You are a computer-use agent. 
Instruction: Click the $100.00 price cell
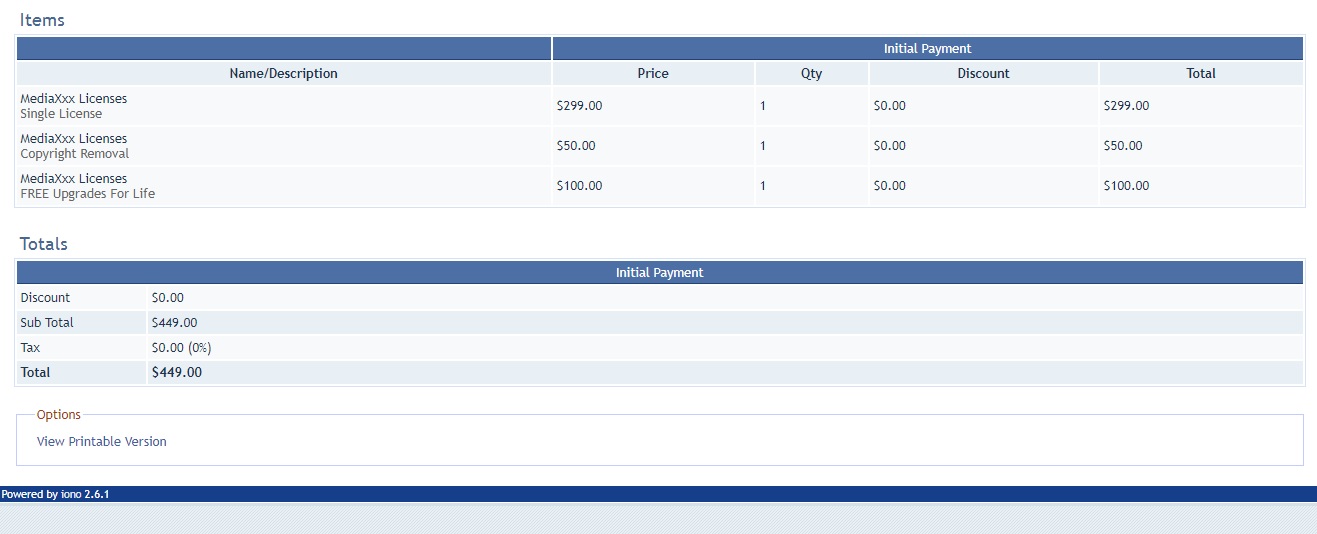(579, 186)
